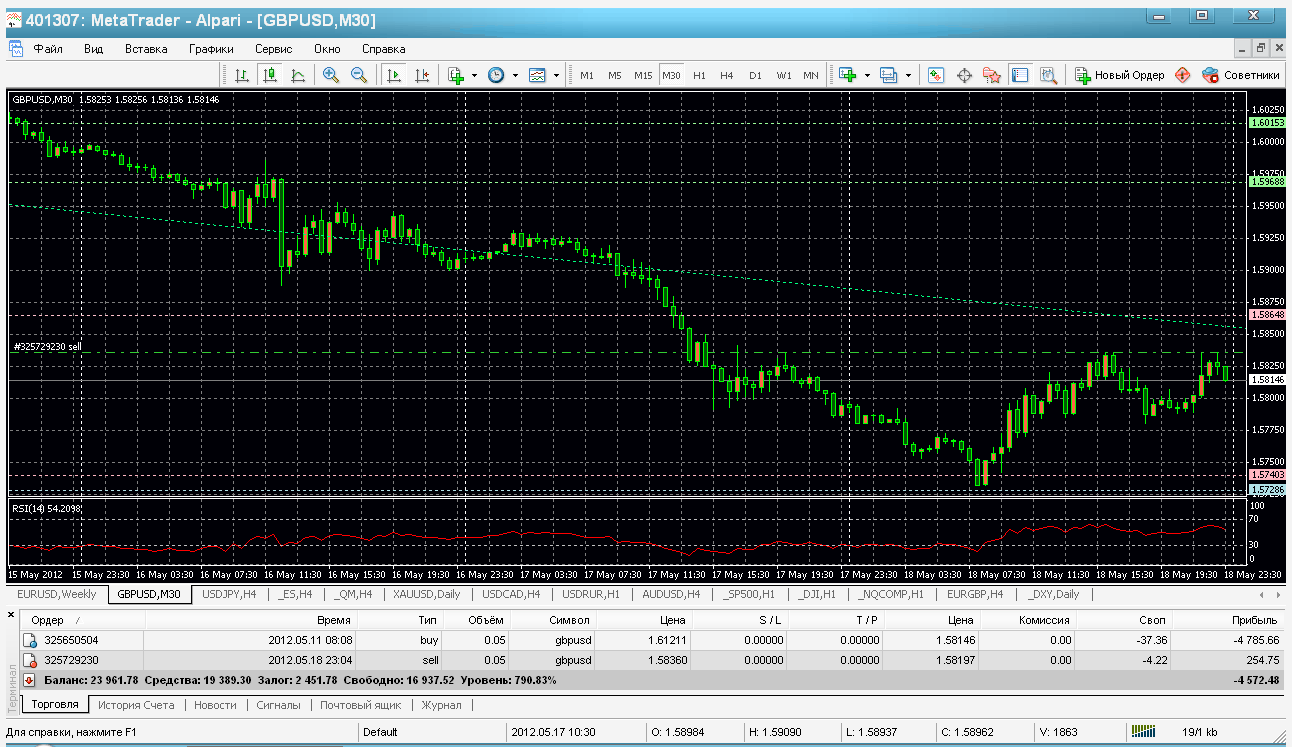Expand the periodicity clock dropdown arrow

(515, 75)
